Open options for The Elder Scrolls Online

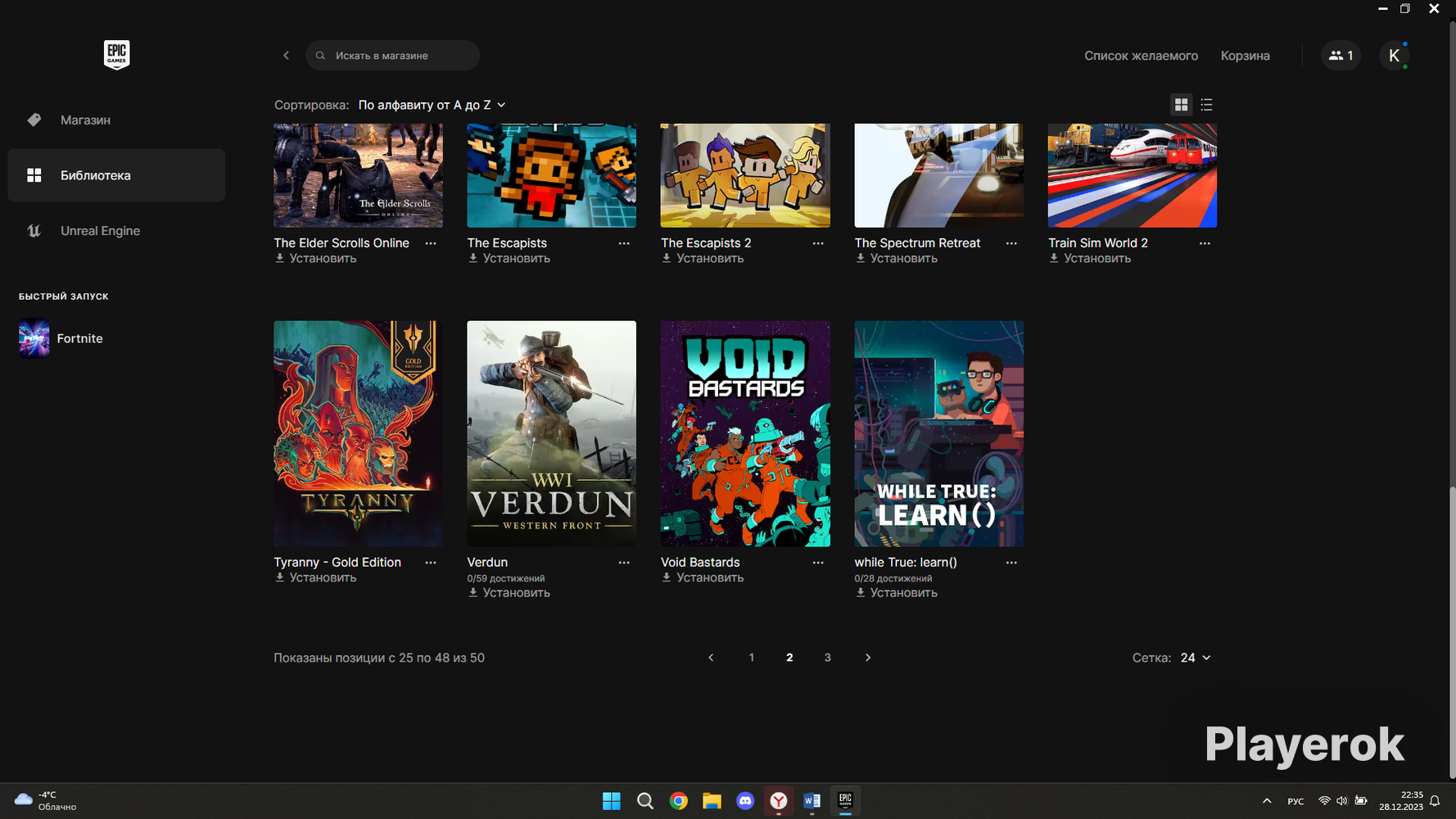(x=431, y=243)
